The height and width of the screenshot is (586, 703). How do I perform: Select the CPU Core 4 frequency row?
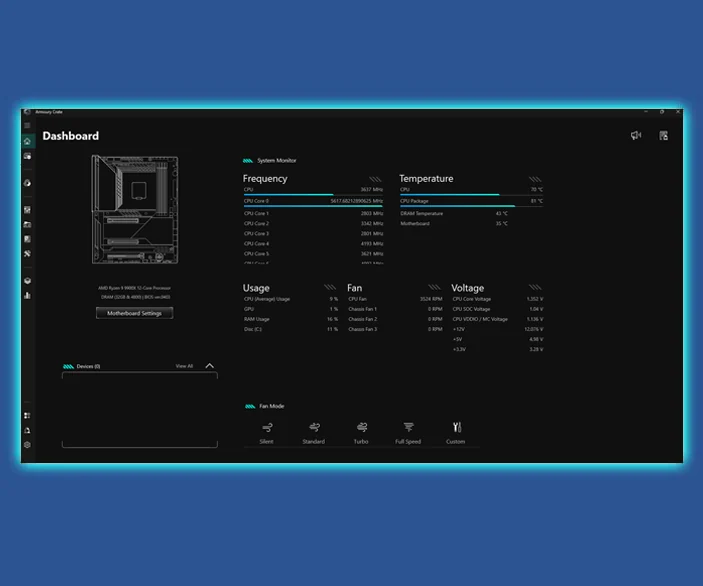[x=313, y=243]
